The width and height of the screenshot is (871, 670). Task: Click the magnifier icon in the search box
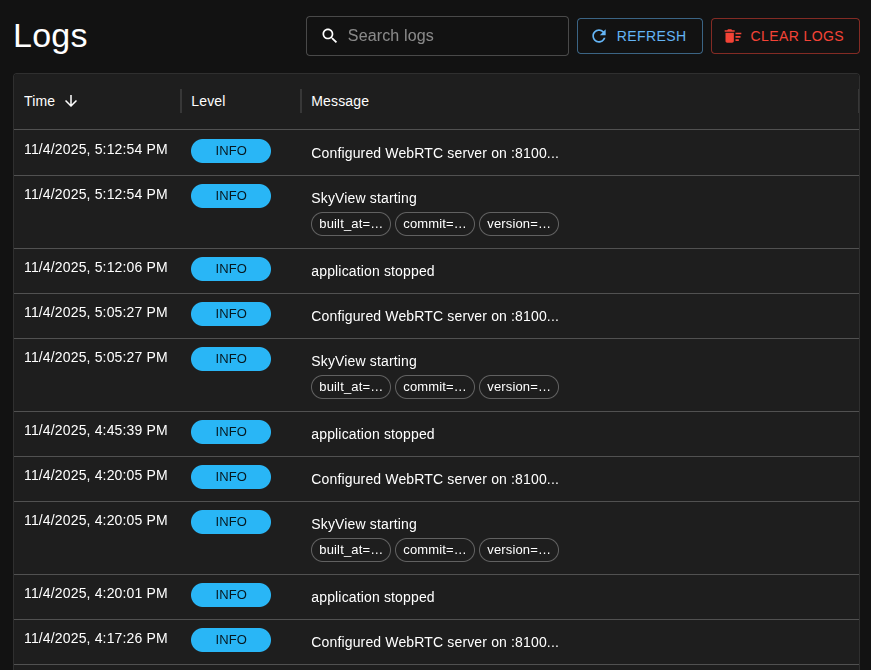(330, 36)
